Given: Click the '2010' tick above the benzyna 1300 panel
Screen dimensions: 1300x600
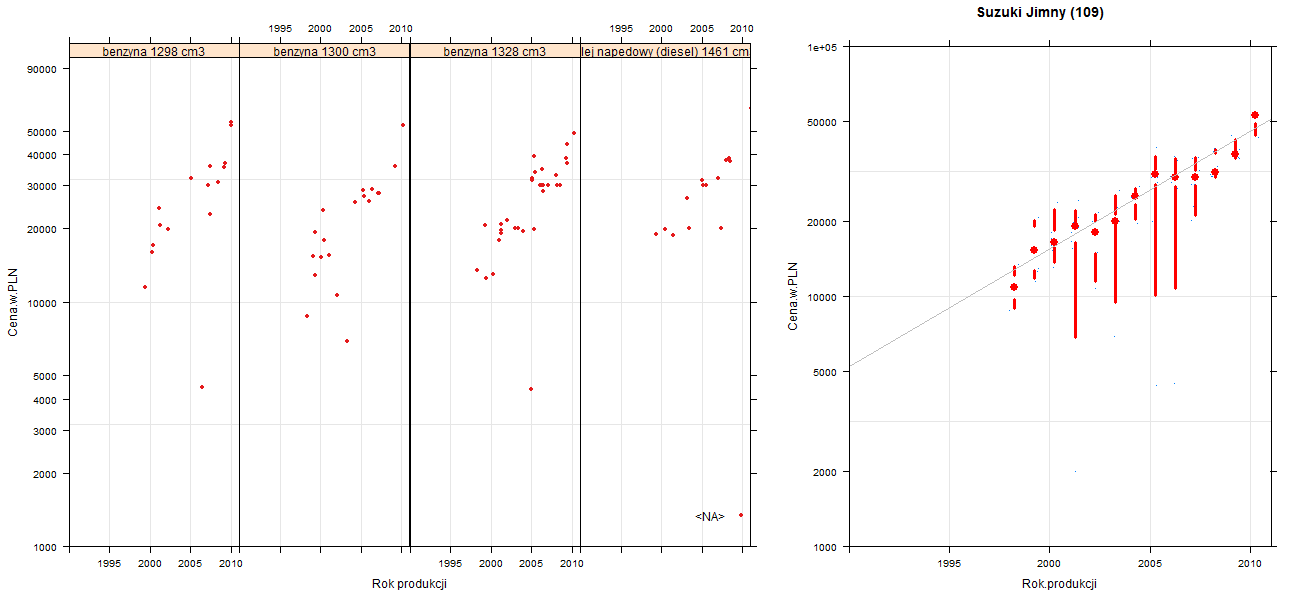Looking at the screenshot, I should 401,28.
